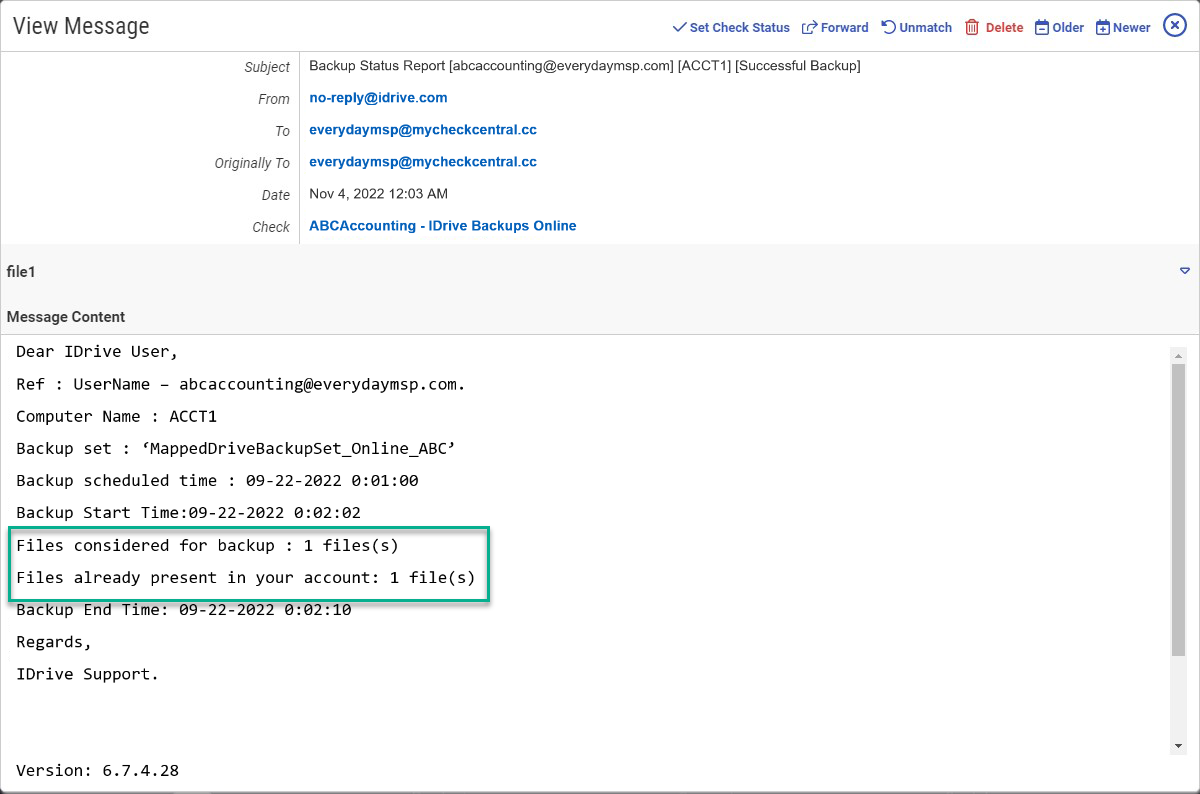
Task: Click the calendar icon next to Newer
Action: click(1104, 27)
